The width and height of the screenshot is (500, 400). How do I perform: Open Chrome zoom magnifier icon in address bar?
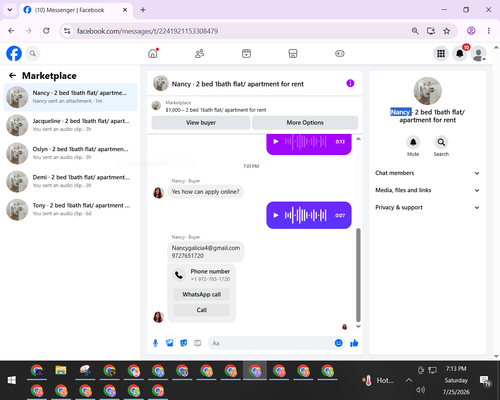[x=415, y=31]
